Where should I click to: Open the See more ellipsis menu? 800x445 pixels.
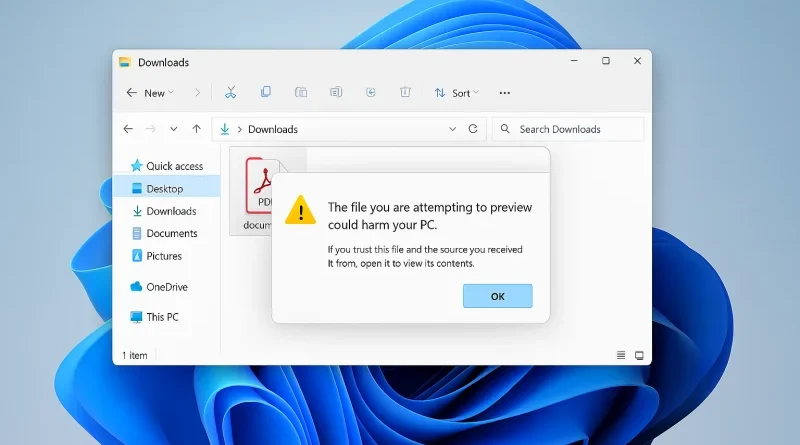(x=504, y=93)
